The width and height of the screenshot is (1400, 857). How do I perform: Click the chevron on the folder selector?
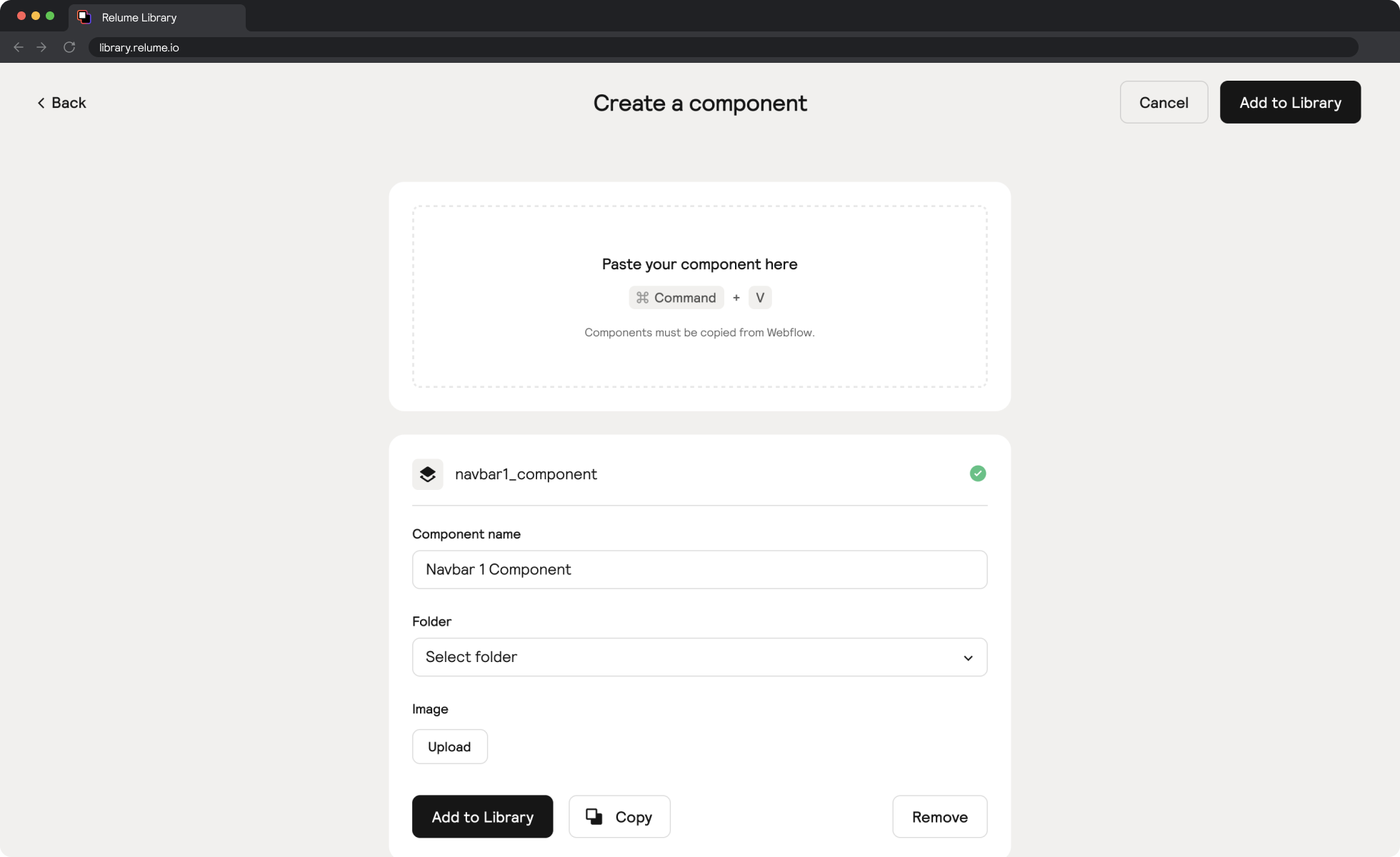(x=968, y=657)
